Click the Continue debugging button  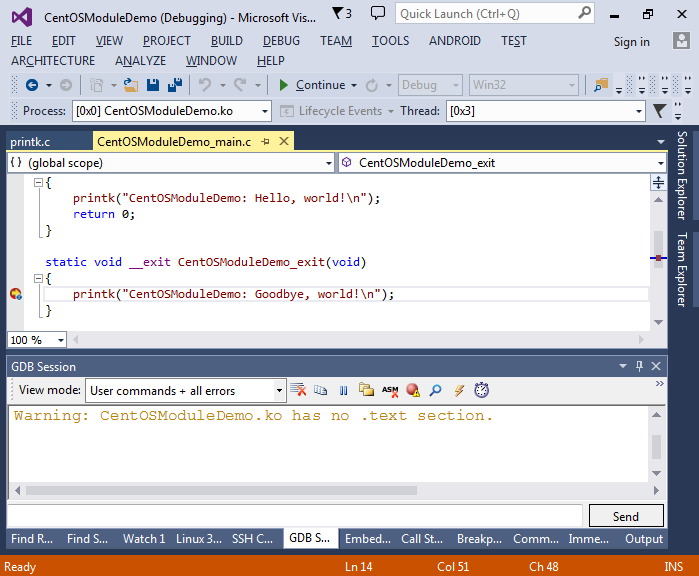coord(312,85)
